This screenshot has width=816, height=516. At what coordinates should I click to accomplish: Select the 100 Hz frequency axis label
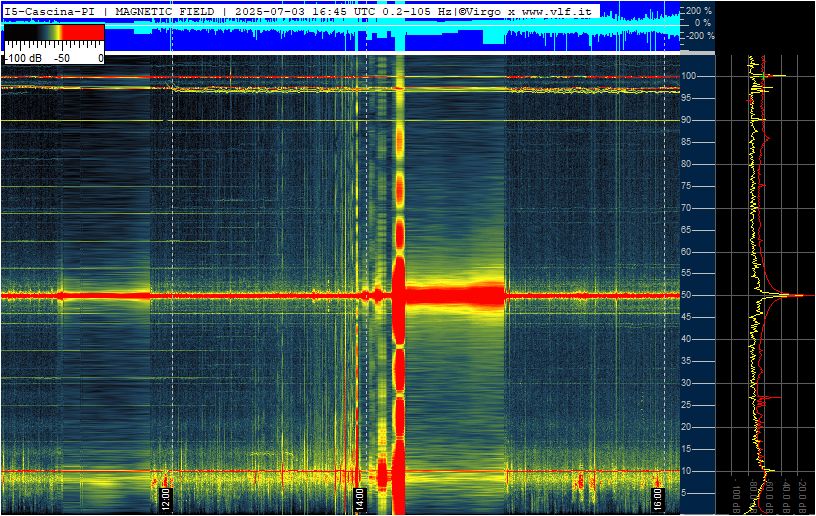tap(688, 76)
